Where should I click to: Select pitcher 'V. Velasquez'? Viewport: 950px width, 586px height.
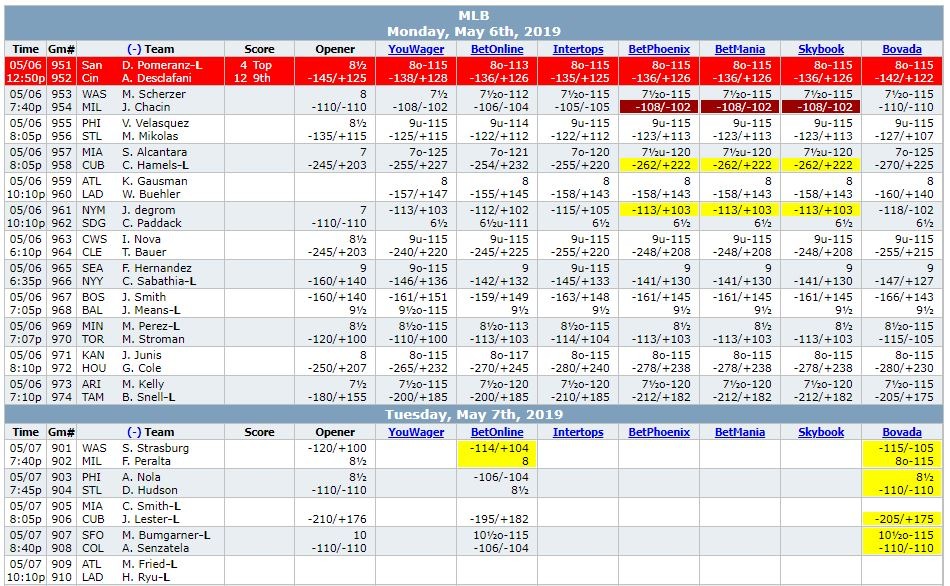[x=155, y=123]
